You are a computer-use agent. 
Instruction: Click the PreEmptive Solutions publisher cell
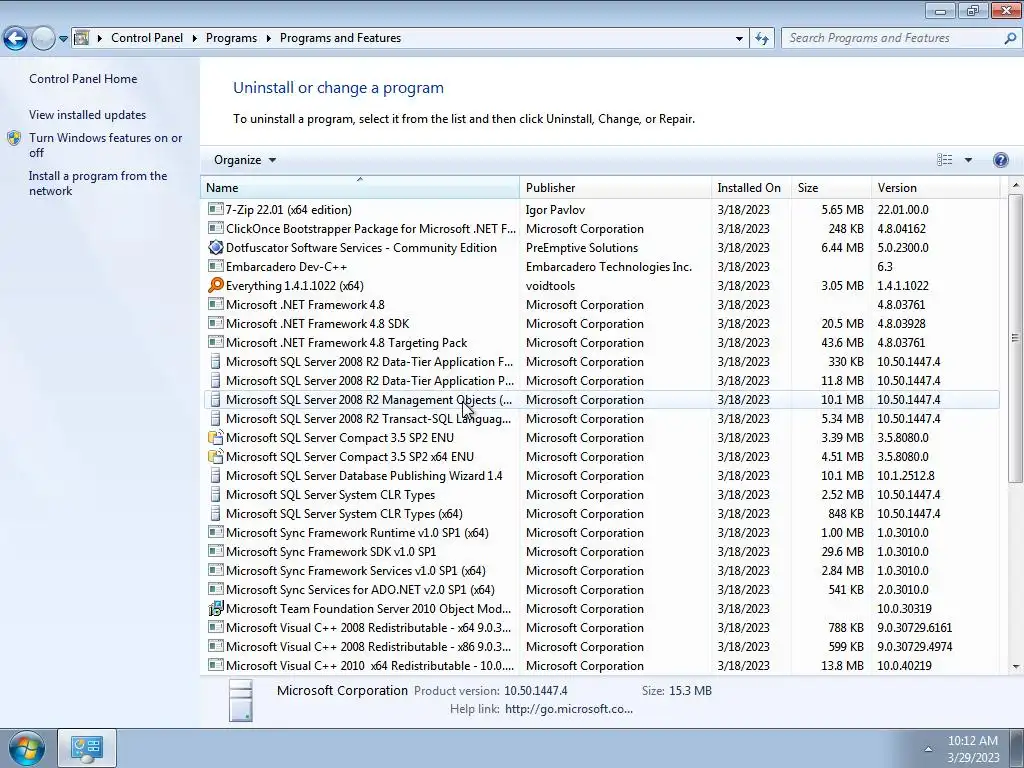(x=582, y=248)
